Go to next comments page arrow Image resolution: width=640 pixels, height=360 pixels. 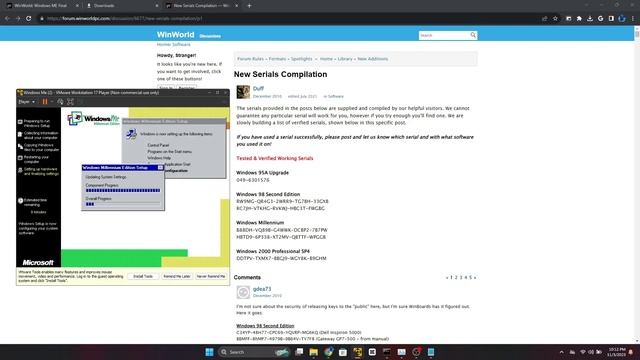point(475,278)
